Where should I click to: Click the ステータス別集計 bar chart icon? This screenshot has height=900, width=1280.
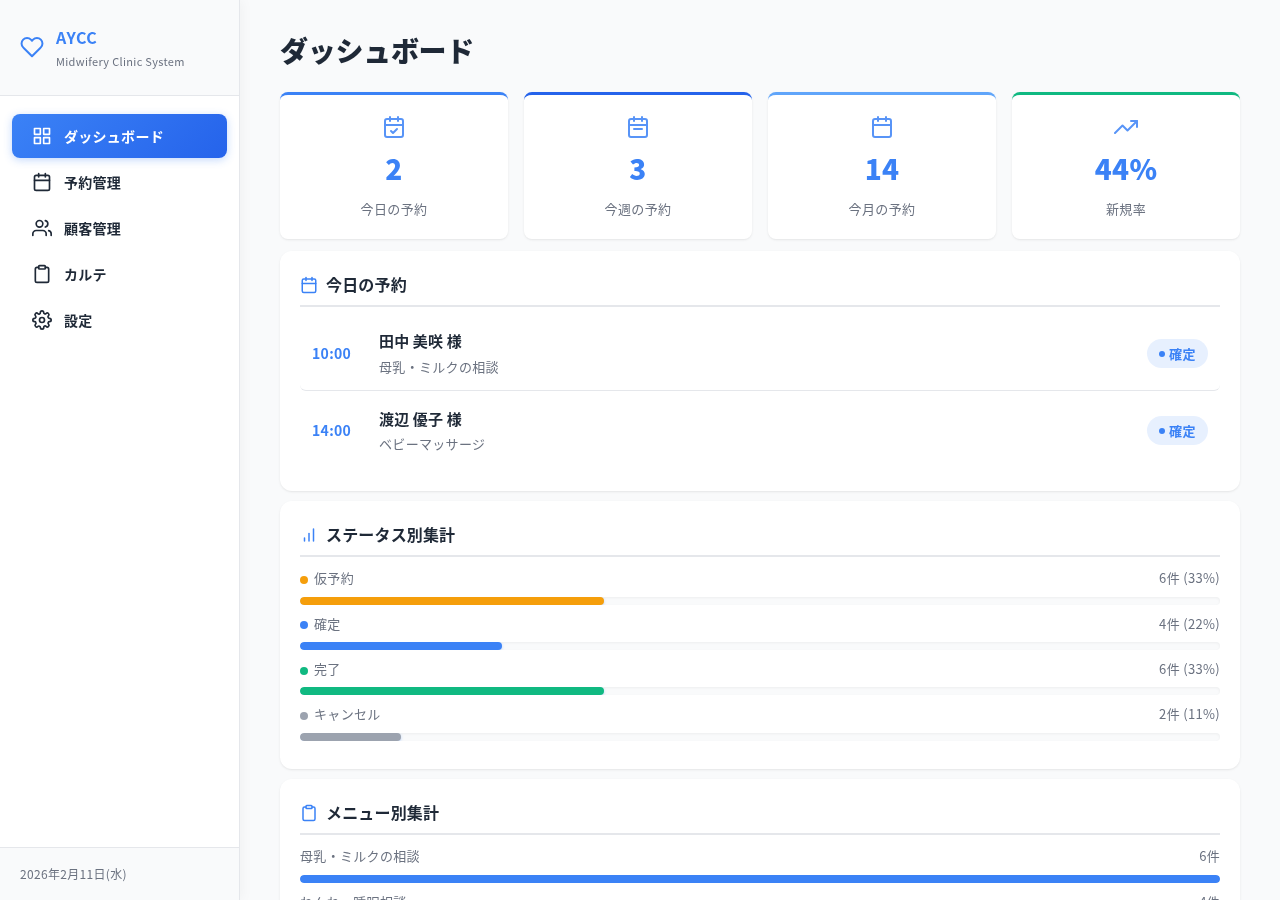click(x=308, y=534)
